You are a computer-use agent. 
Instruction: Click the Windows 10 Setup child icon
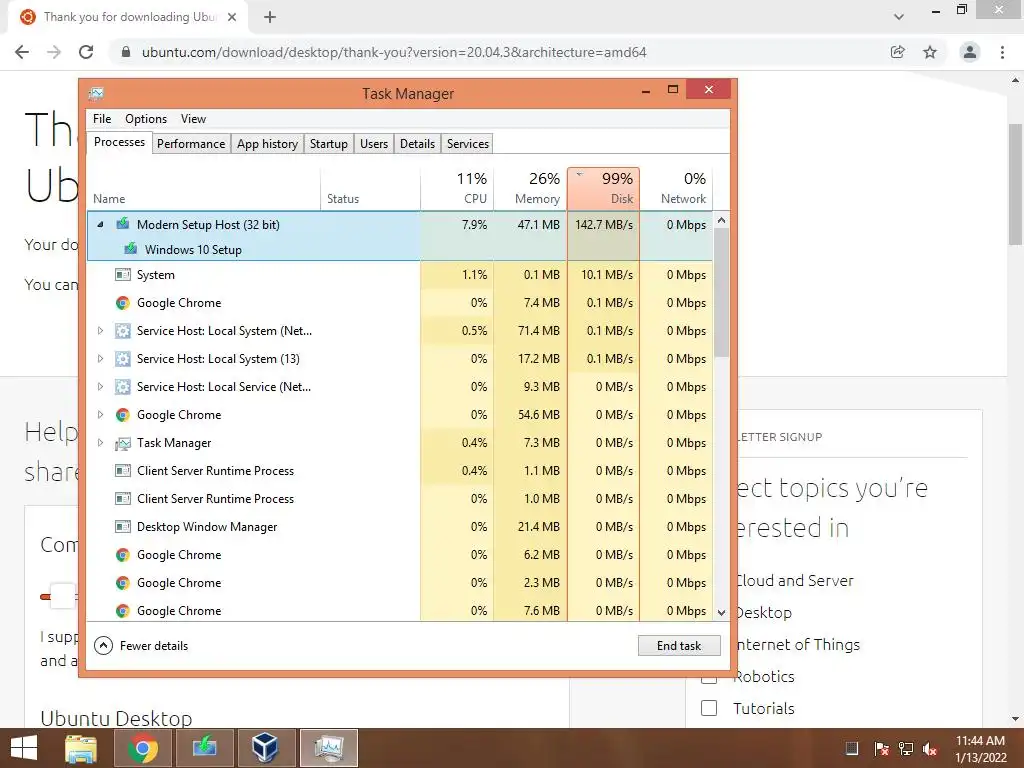(131, 249)
